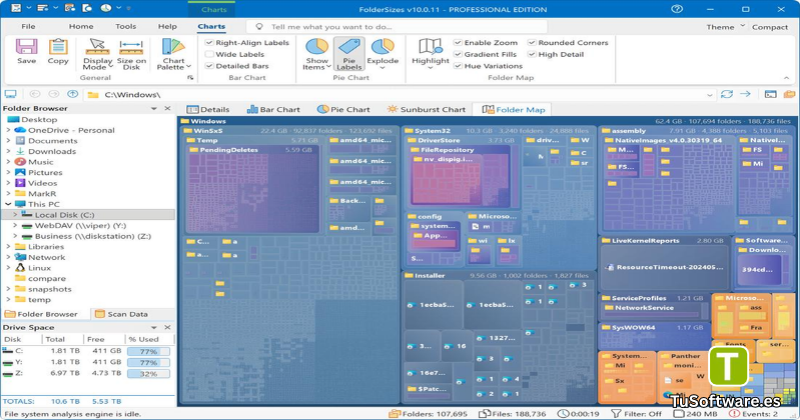Switch to the Details view tab
Image resolution: width=800 pixels, height=420 pixels.
click(208, 109)
